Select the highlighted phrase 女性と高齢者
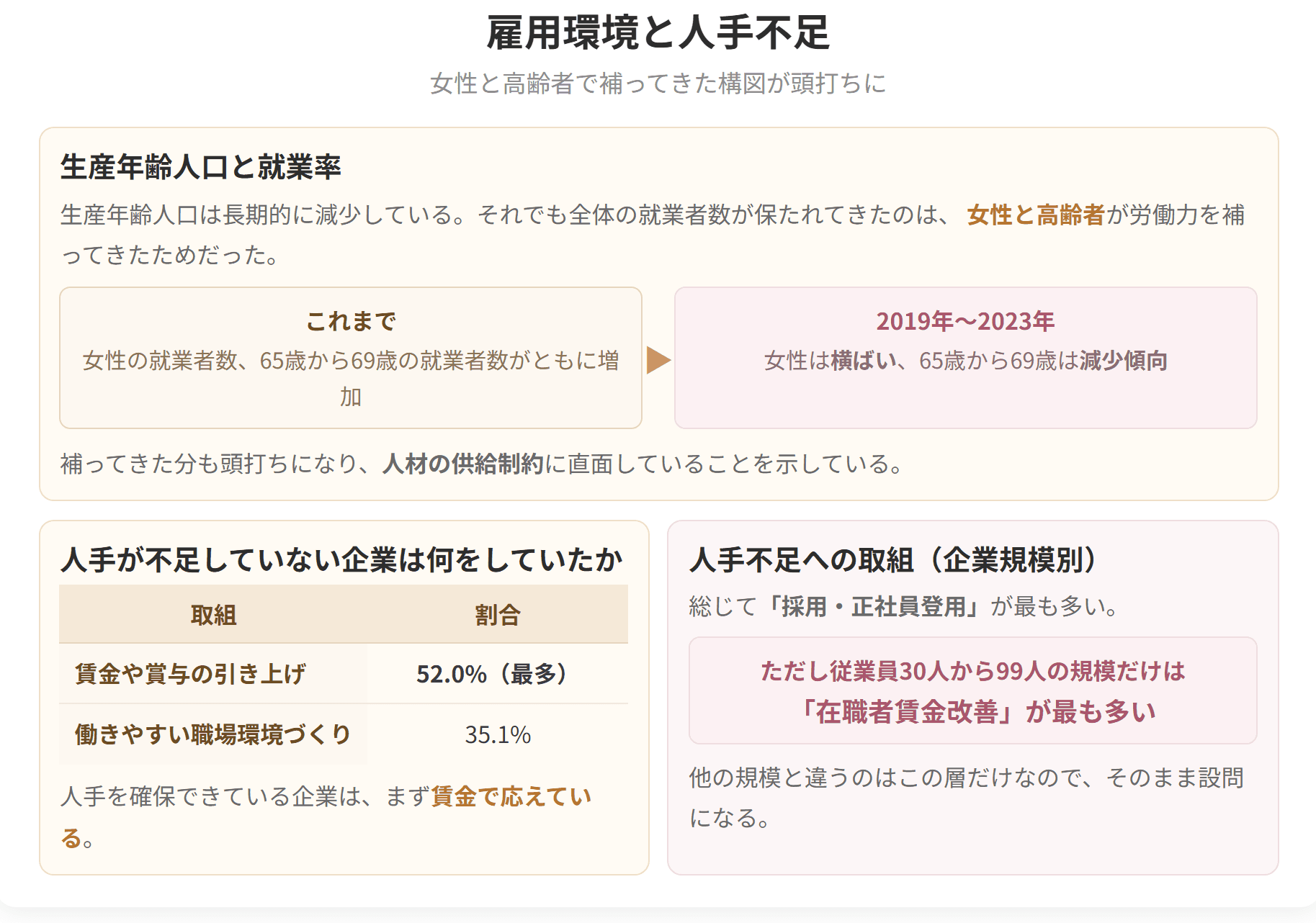The image size is (1316, 923). [1035, 215]
